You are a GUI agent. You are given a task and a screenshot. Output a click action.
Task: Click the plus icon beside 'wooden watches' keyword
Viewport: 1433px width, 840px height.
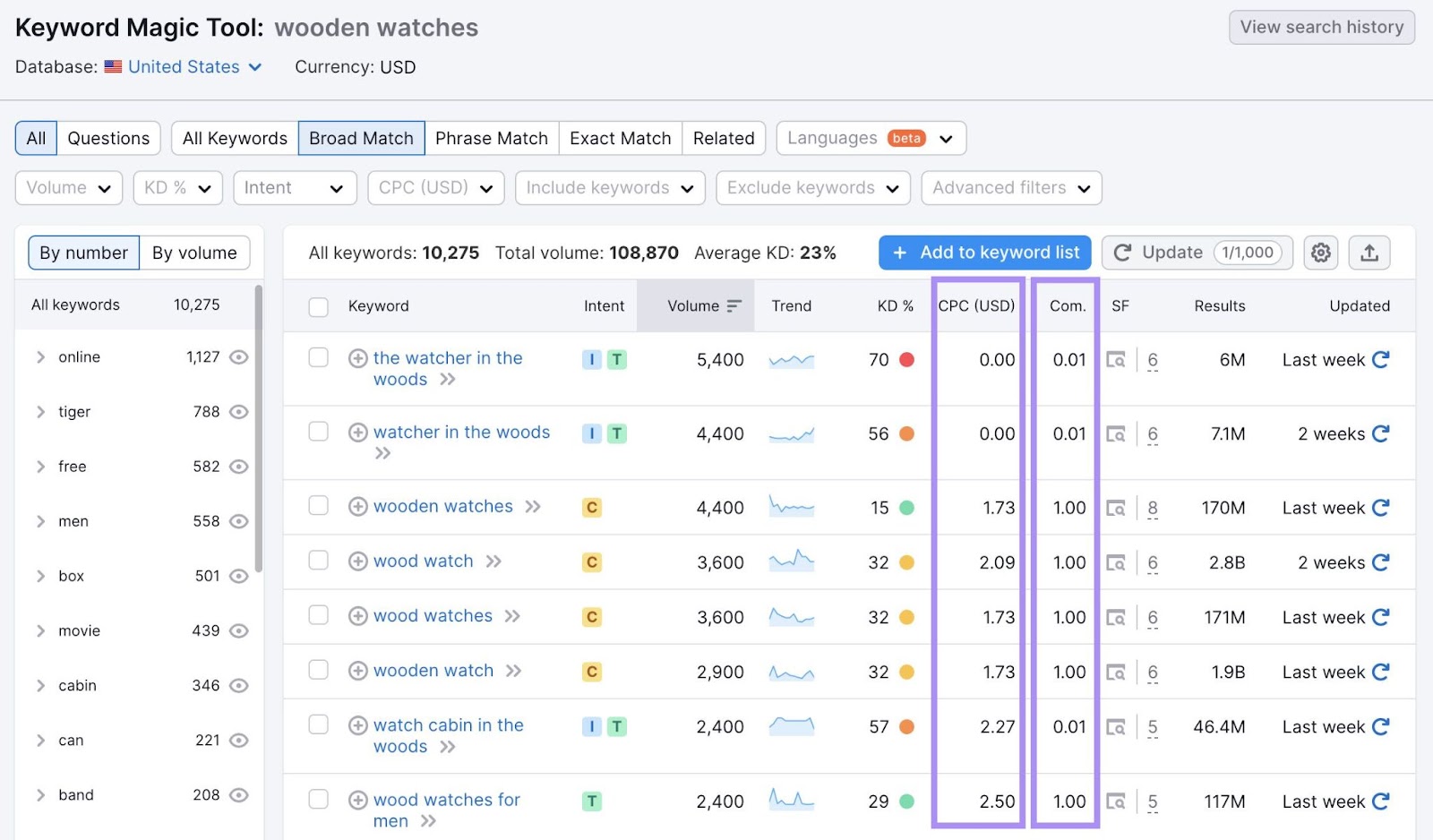coord(357,506)
